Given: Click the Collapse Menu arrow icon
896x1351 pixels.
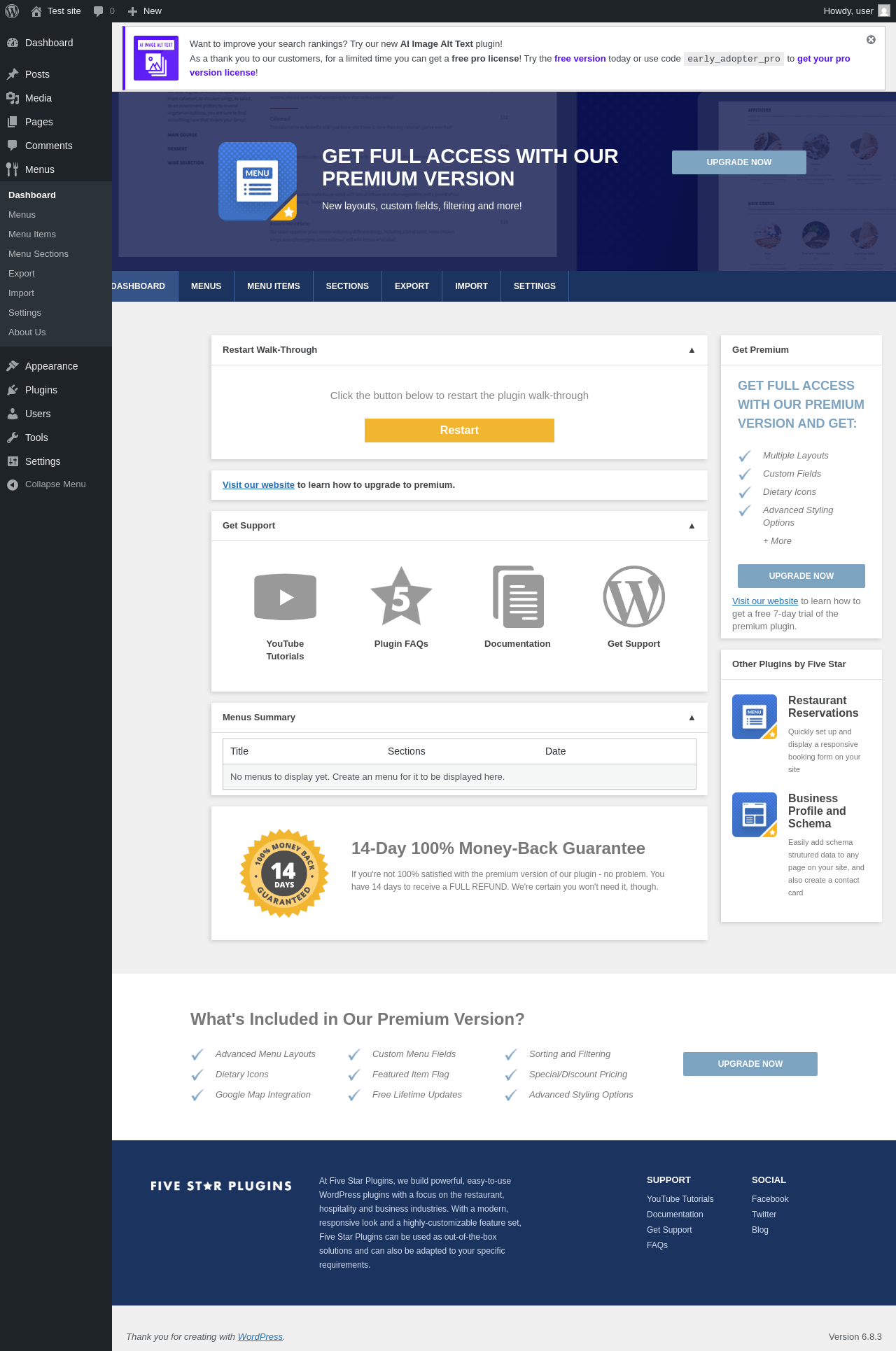Looking at the screenshot, I should pos(13,484).
